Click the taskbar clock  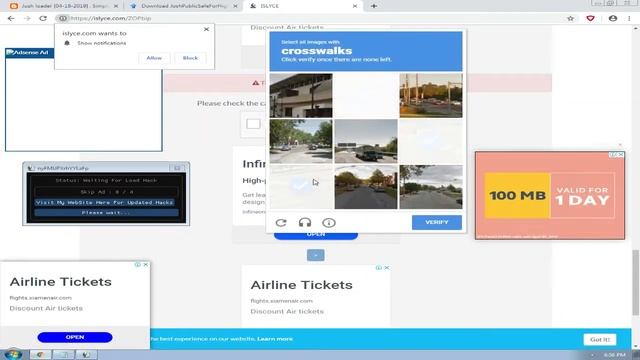[614, 355]
